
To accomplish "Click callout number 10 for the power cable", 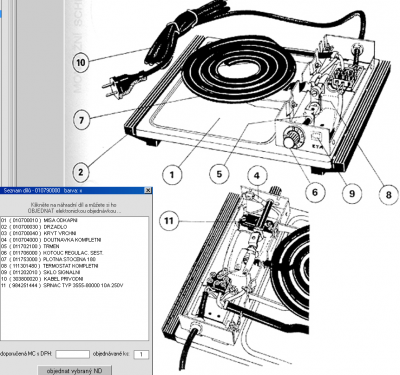I will click(x=81, y=62).
